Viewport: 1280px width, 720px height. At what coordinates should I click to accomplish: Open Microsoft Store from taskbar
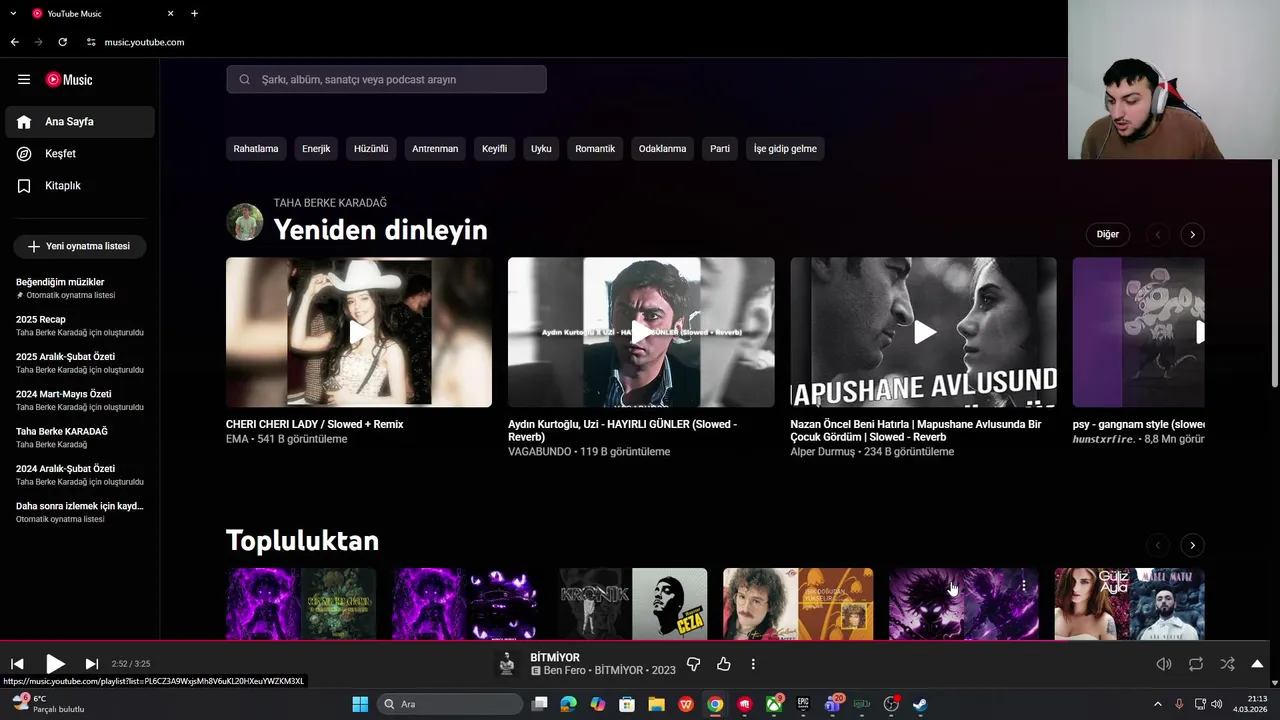(x=627, y=704)
